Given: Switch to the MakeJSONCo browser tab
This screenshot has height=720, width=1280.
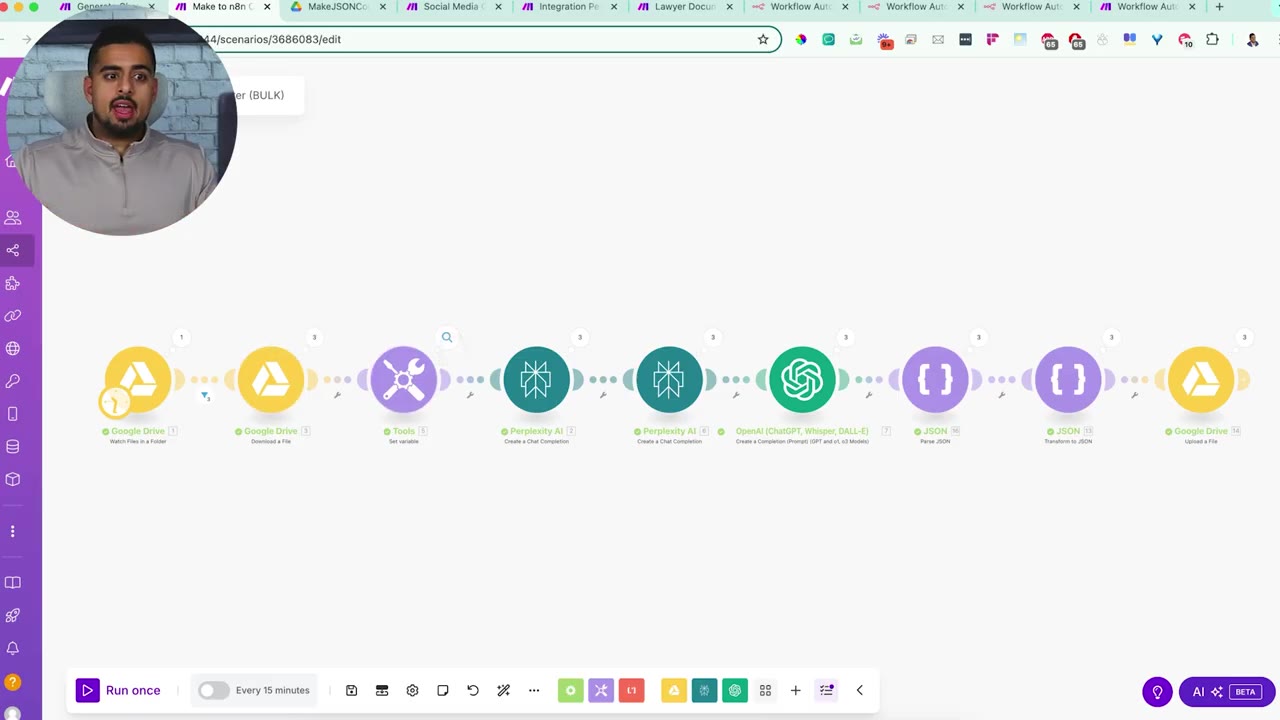Looking at the screenshot, I should tap(340, 7).
